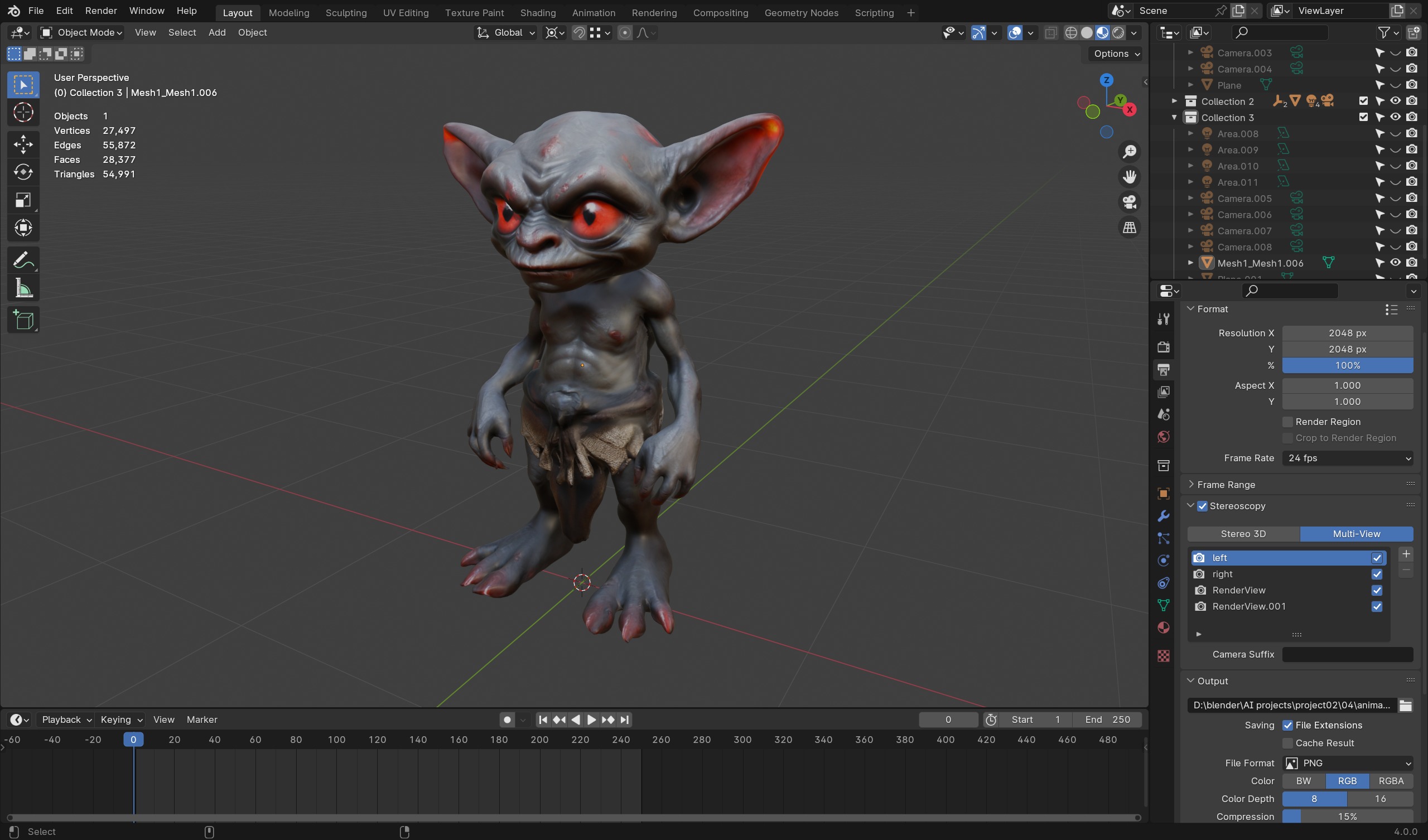This screenshot has height=840, width=1428.
Task: Switch perspective/orthographic grid icon
Action: 1129,228
